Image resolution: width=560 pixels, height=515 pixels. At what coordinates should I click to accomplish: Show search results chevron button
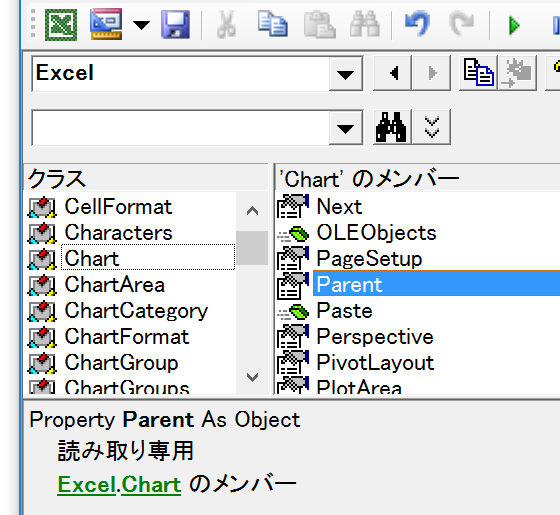click(x=431, y=127)
